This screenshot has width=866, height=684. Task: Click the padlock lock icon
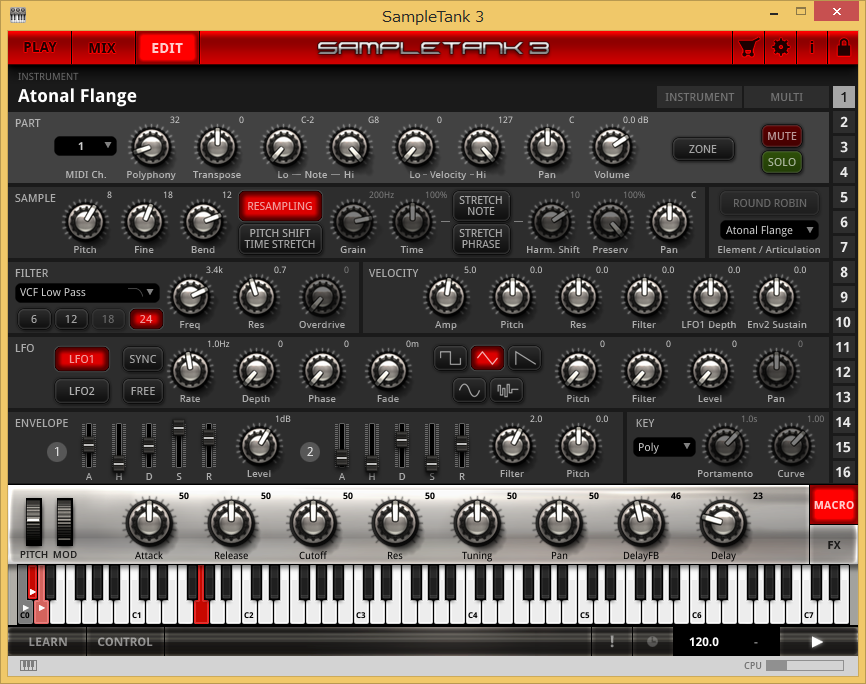(843, 48)
